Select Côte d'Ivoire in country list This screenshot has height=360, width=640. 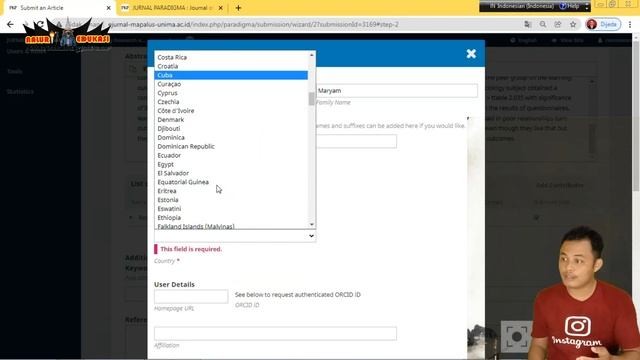[231, 111]
